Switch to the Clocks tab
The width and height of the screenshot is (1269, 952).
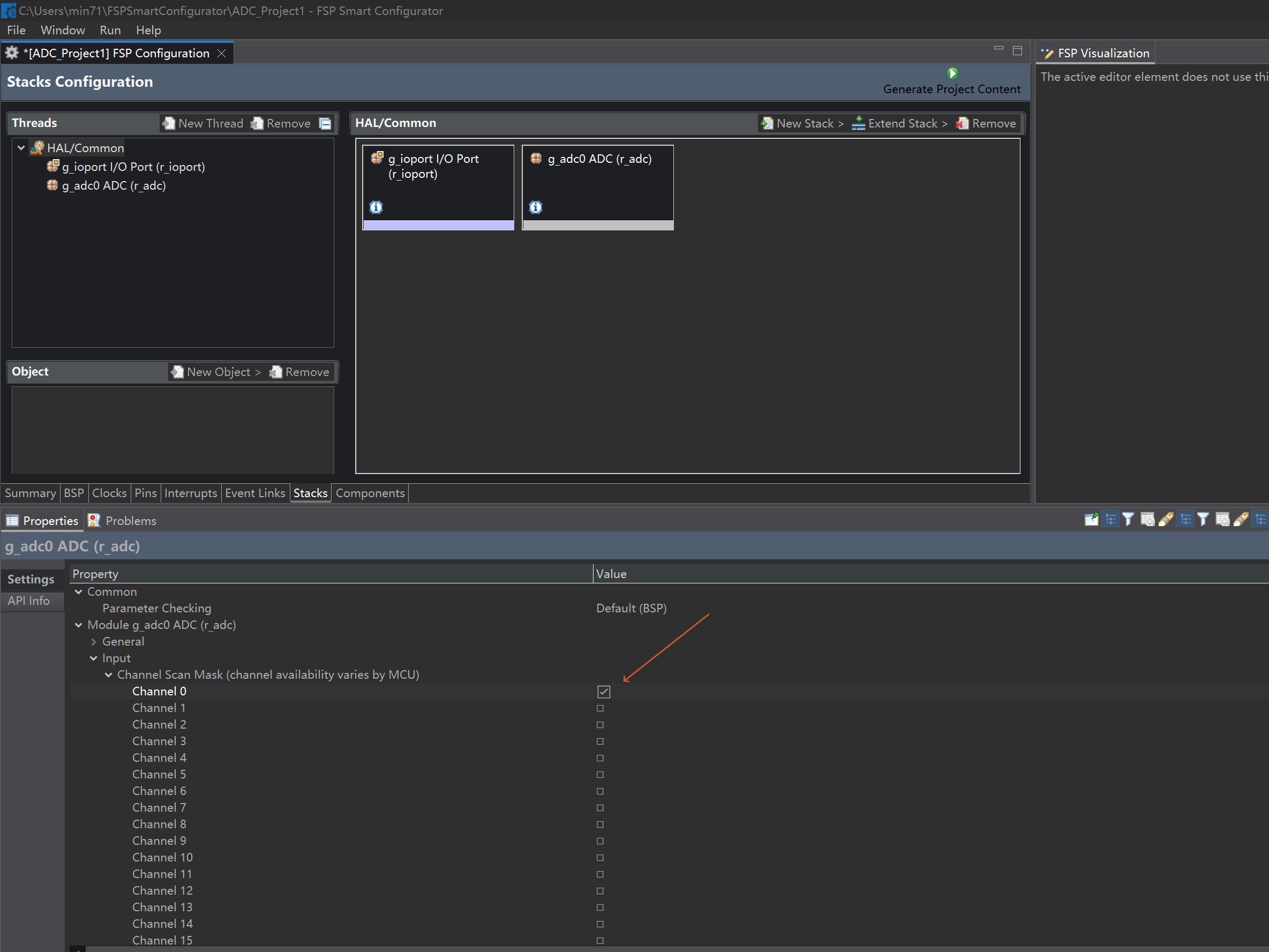[x=109, y=493]
